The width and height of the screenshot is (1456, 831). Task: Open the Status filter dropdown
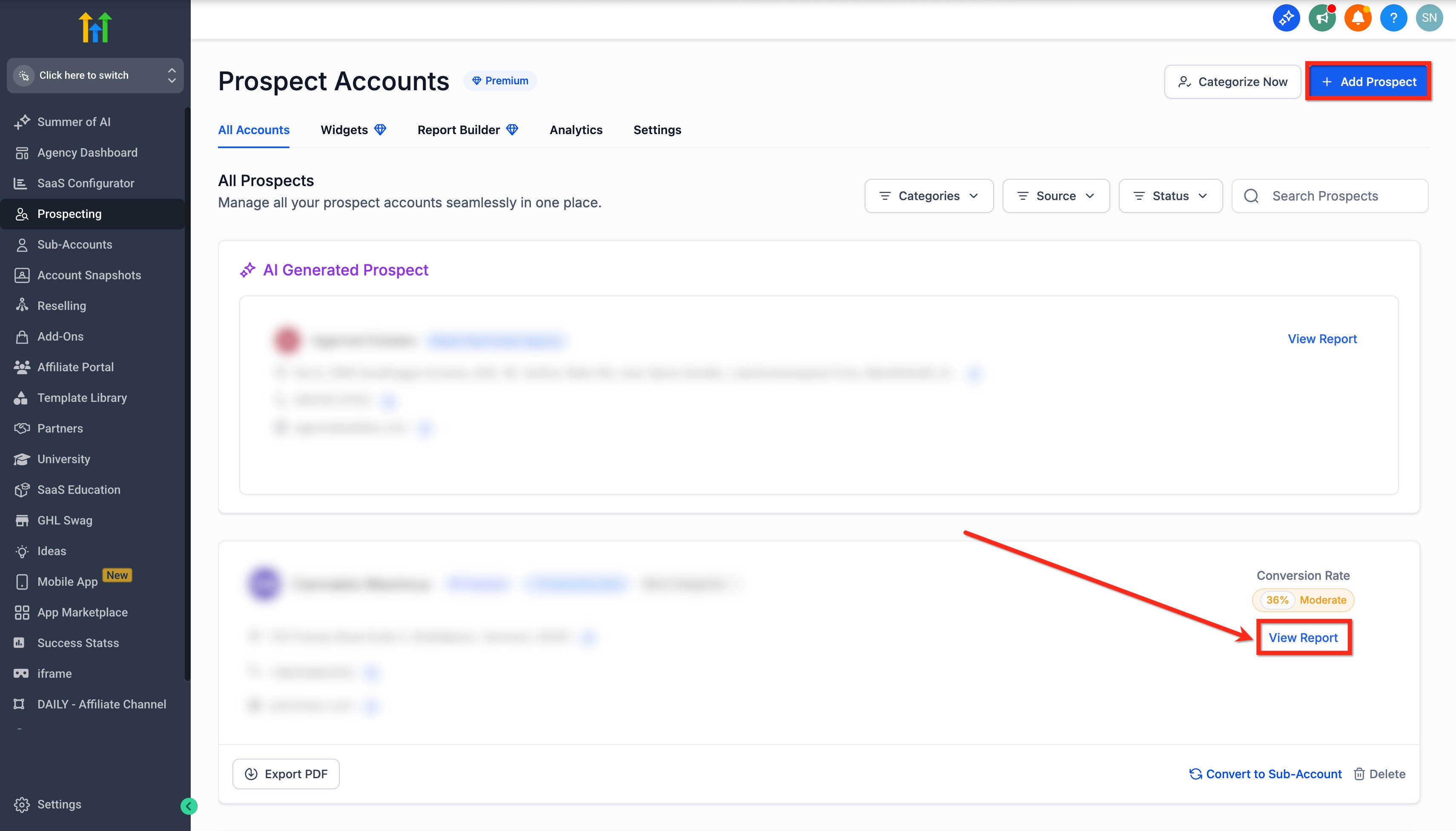click(1170, 196)
